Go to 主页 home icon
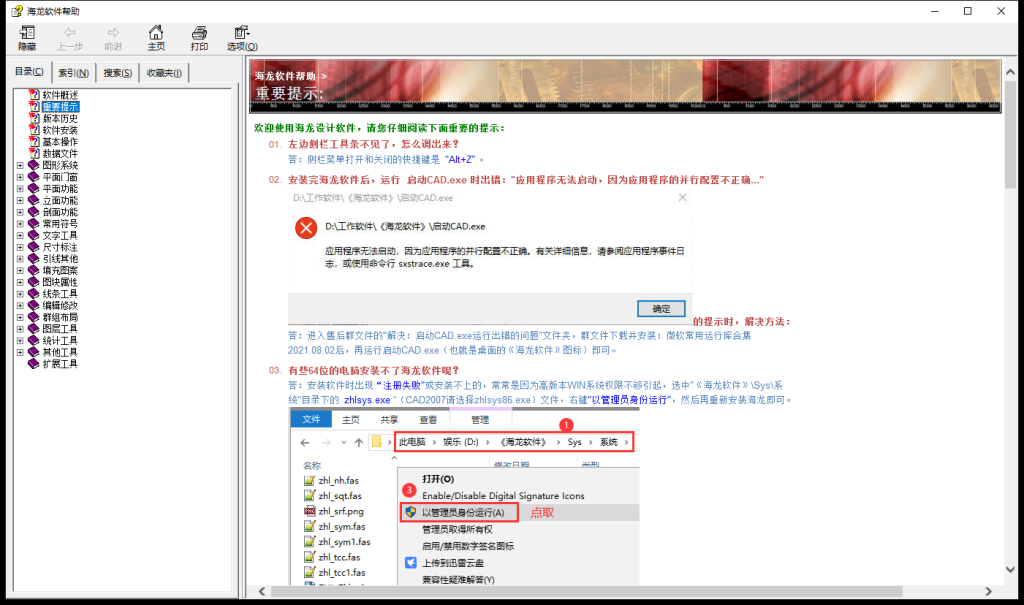Screen dimensions: 1024x605 (156, 33)
